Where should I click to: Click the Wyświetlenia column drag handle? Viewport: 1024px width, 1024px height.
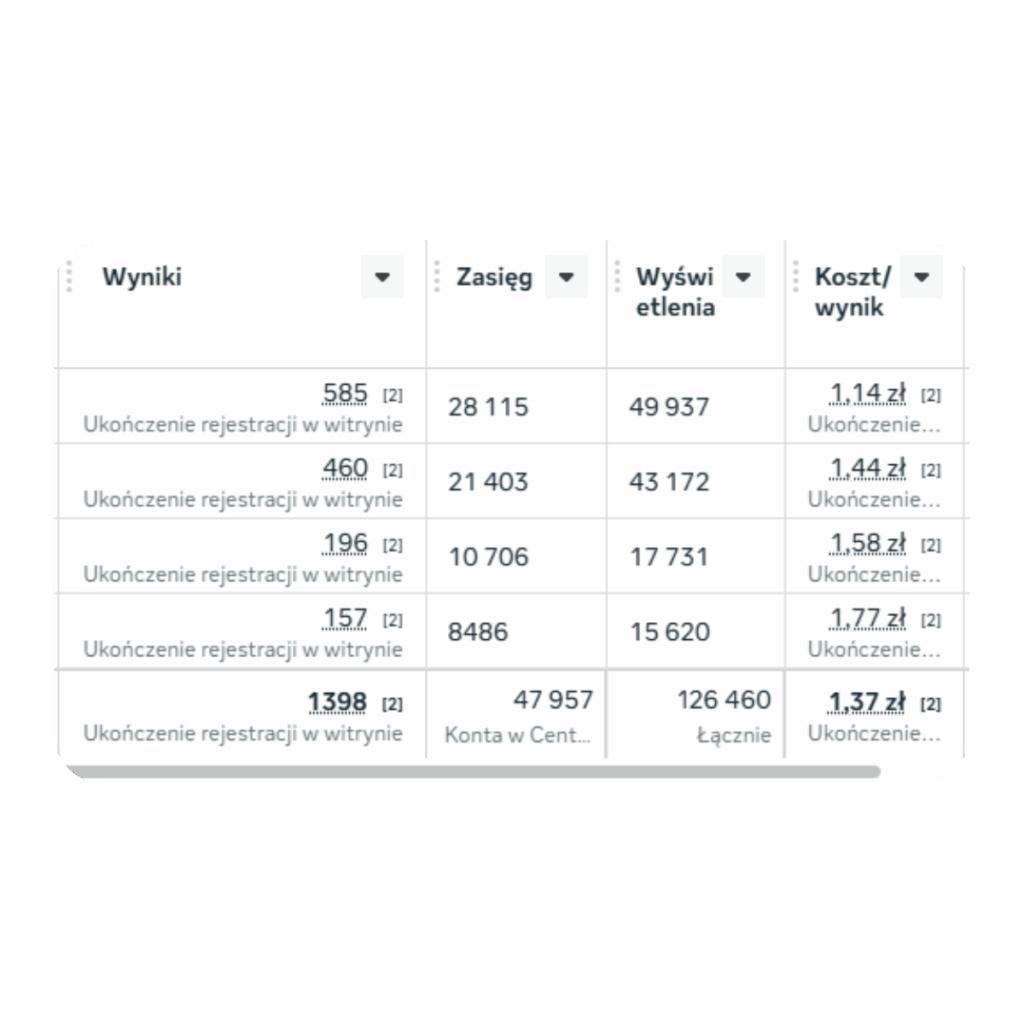[617, 277]
